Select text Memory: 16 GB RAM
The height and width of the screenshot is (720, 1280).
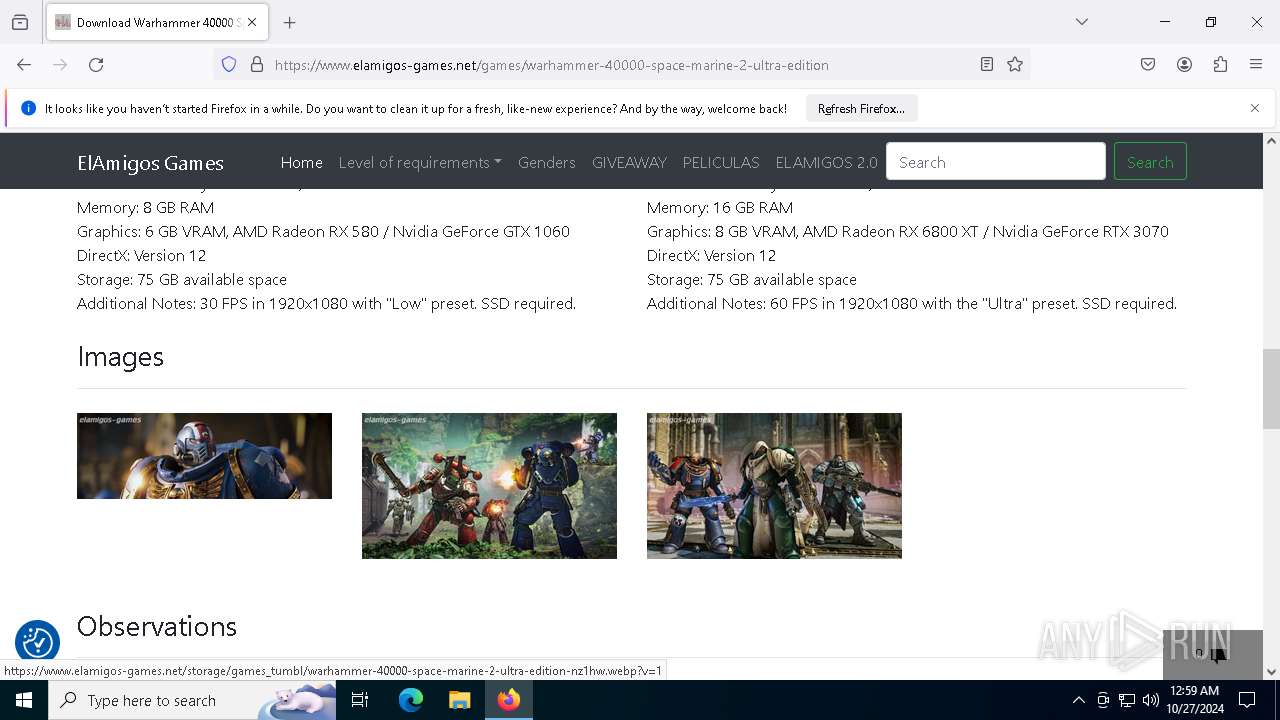(x=720, y=208)
